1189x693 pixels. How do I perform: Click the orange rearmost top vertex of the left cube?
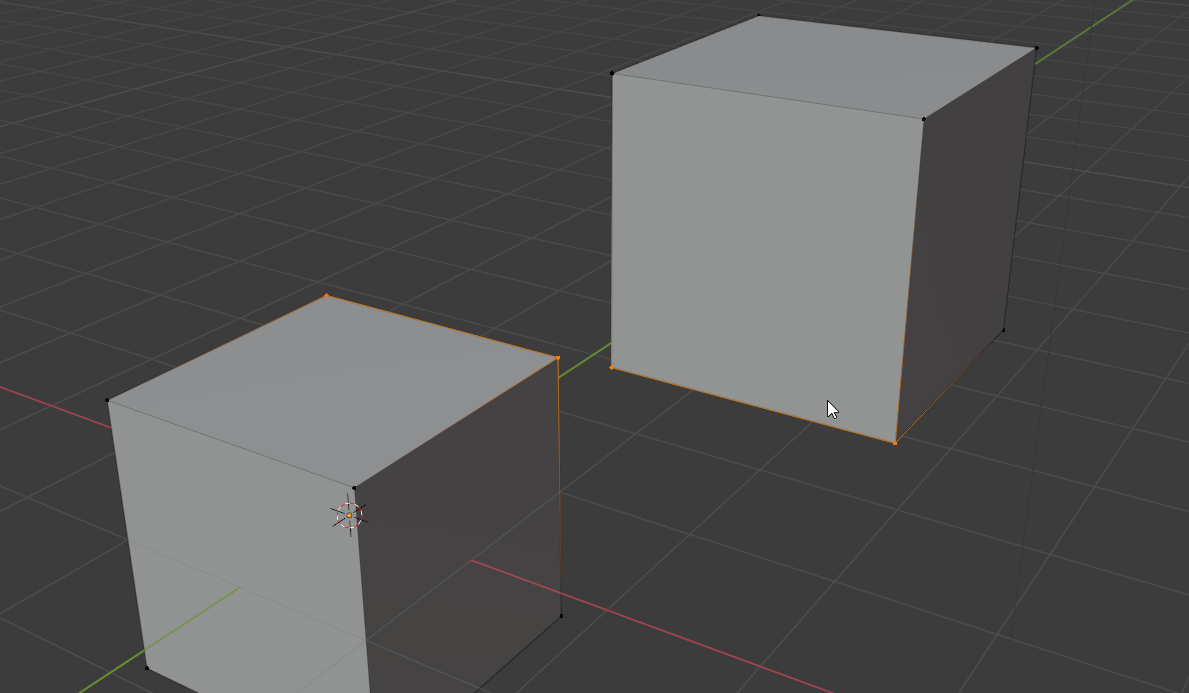[326, 296]
